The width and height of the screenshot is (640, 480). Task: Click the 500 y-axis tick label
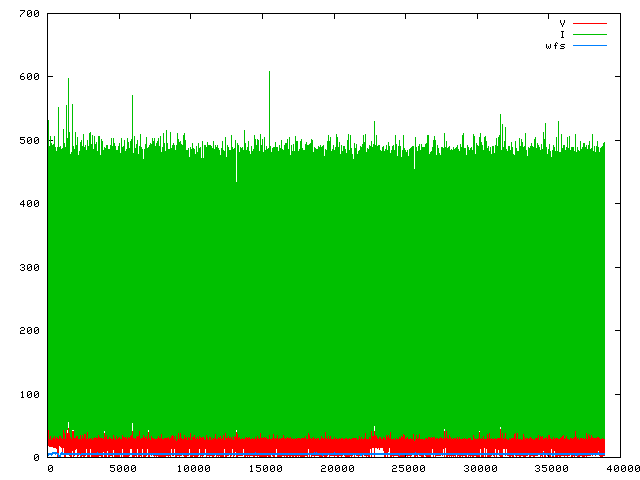point(29,141)
